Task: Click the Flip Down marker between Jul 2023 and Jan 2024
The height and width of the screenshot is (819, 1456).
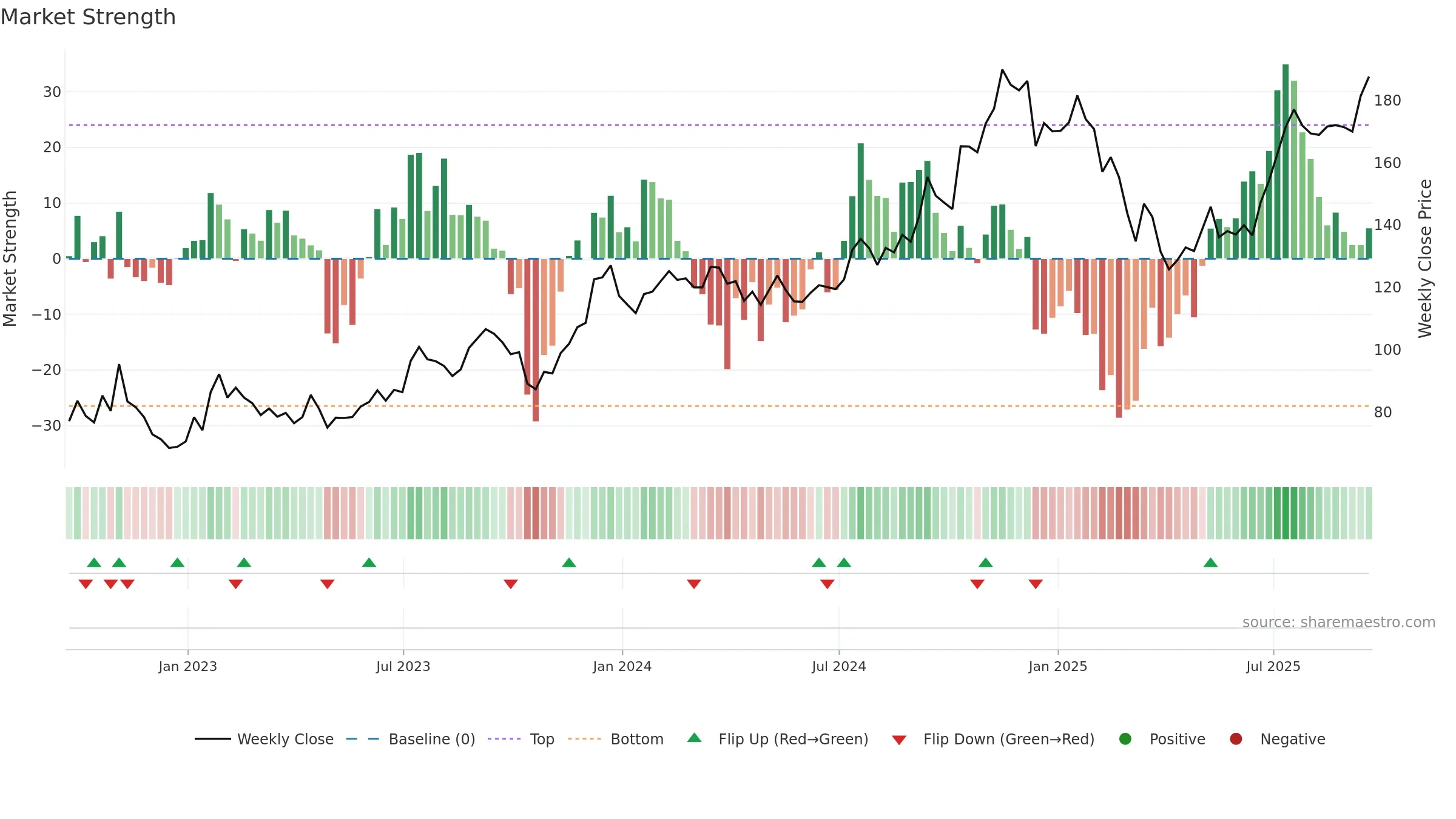Action: click(x=511, y=584)
